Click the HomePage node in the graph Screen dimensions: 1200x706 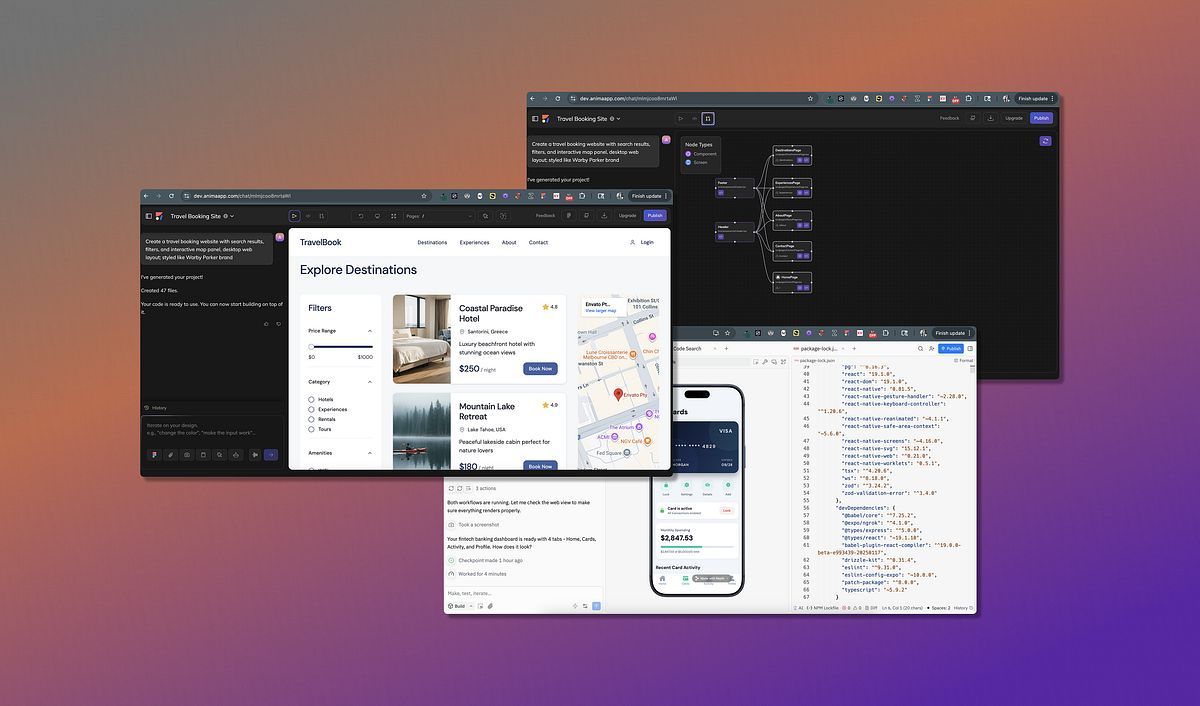pos(793,281)
